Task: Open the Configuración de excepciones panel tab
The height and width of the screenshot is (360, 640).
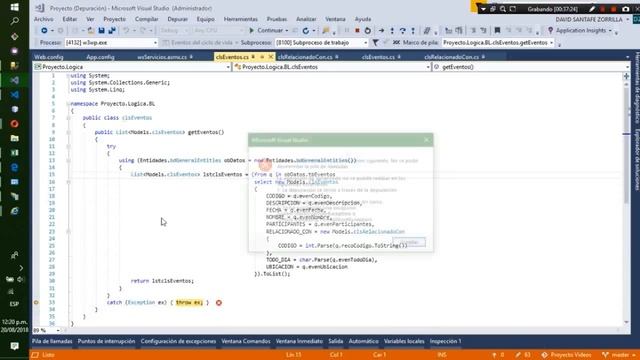Action: (x=178, y=341)
